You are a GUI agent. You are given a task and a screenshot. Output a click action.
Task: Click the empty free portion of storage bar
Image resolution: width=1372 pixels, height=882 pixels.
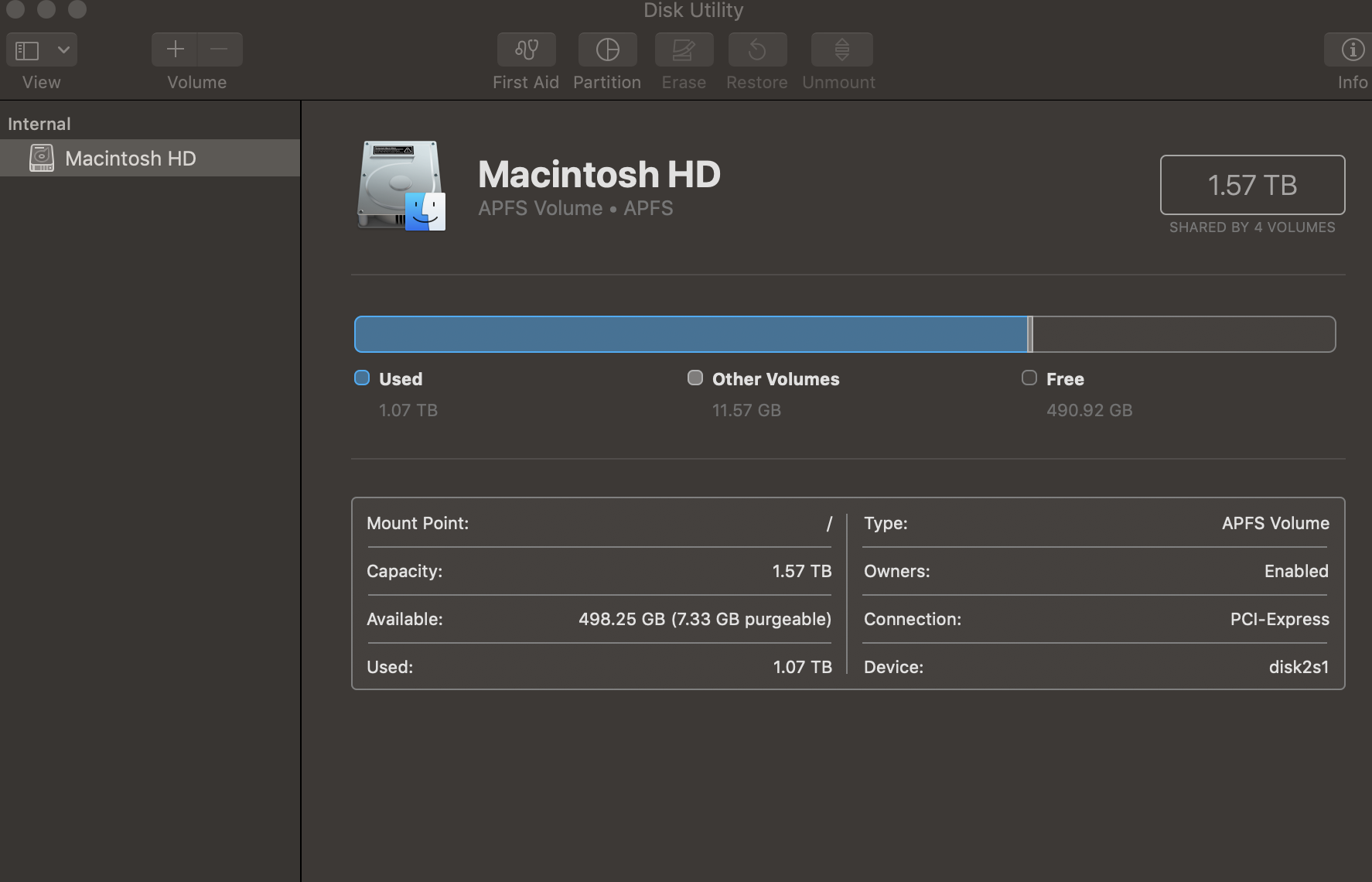tap(1184, 334)
